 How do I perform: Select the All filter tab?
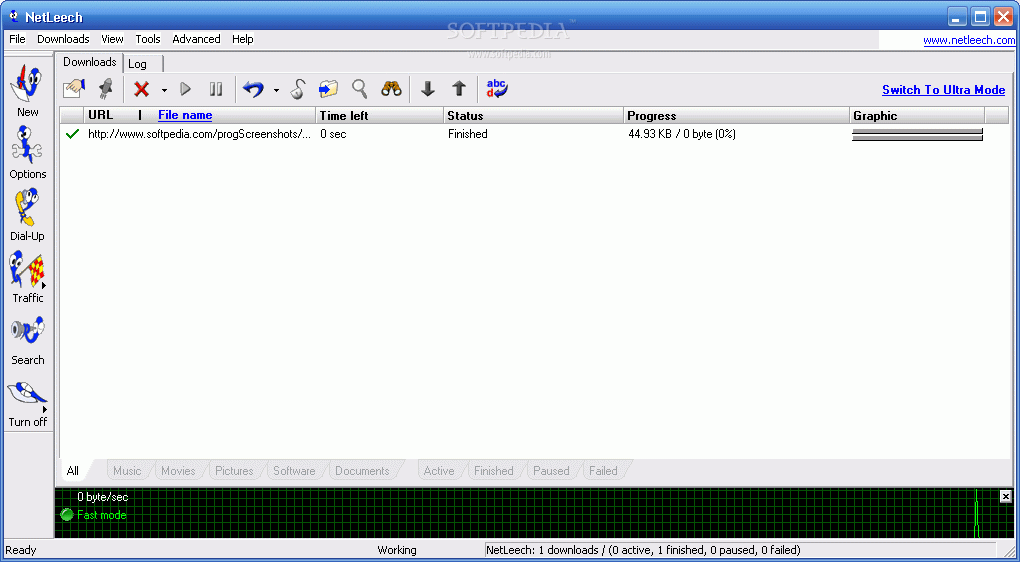click(73, 470)
